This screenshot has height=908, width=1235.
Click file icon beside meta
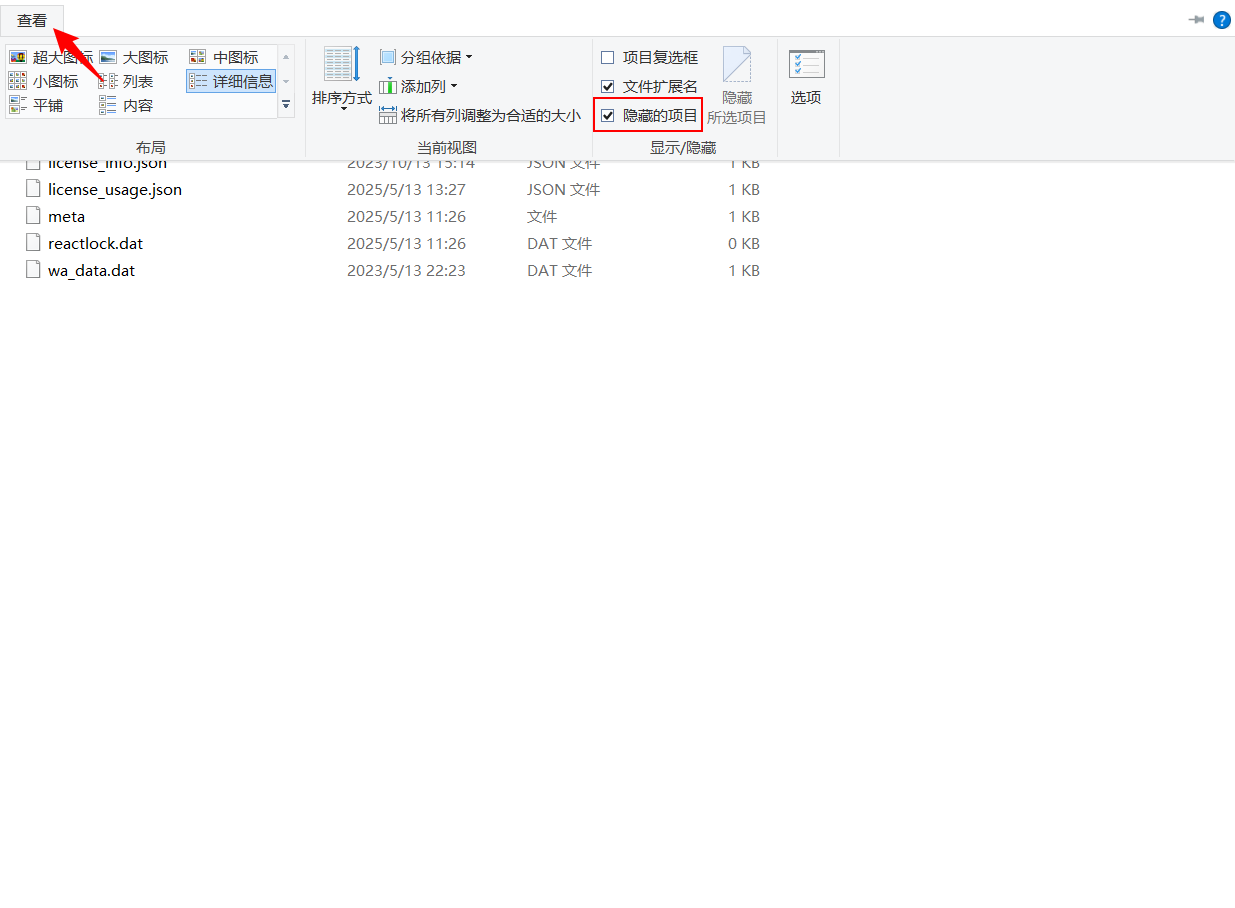click(33, 216)
